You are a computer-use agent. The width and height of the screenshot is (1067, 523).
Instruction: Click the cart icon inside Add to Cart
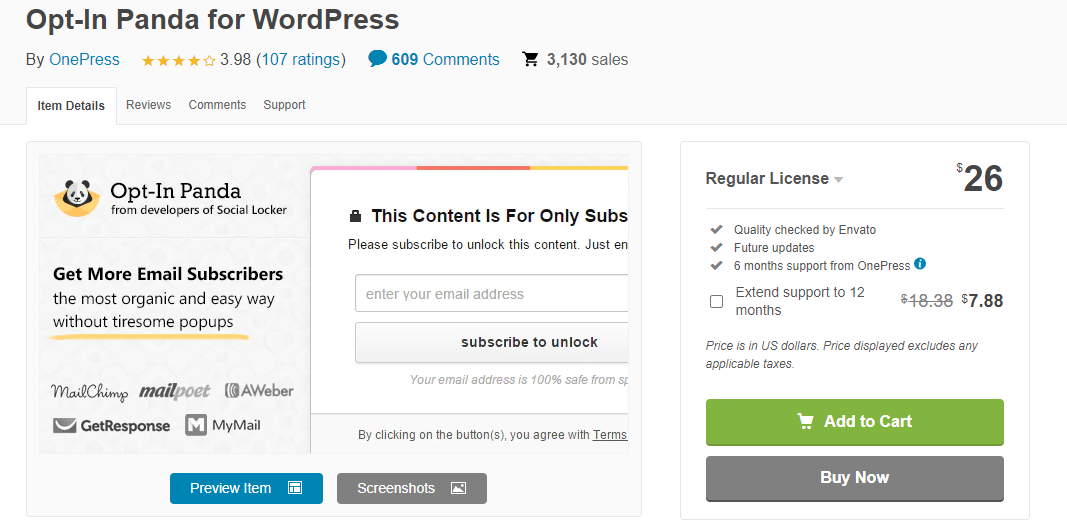pos(806,422)
